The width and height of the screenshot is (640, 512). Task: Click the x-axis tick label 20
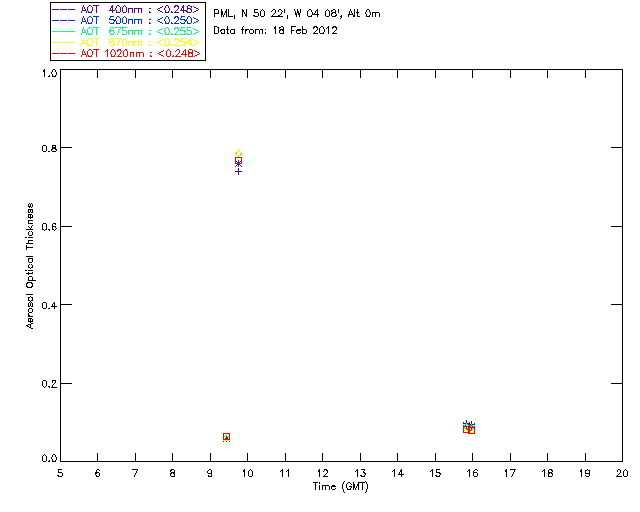(x=622, y=474)
